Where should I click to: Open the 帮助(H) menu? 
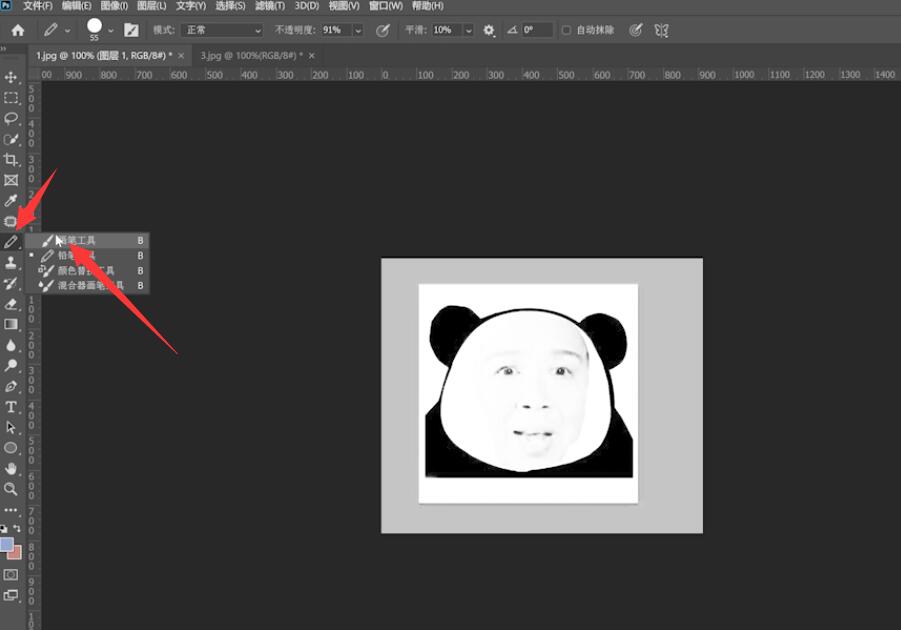click(x=428, y=6)
